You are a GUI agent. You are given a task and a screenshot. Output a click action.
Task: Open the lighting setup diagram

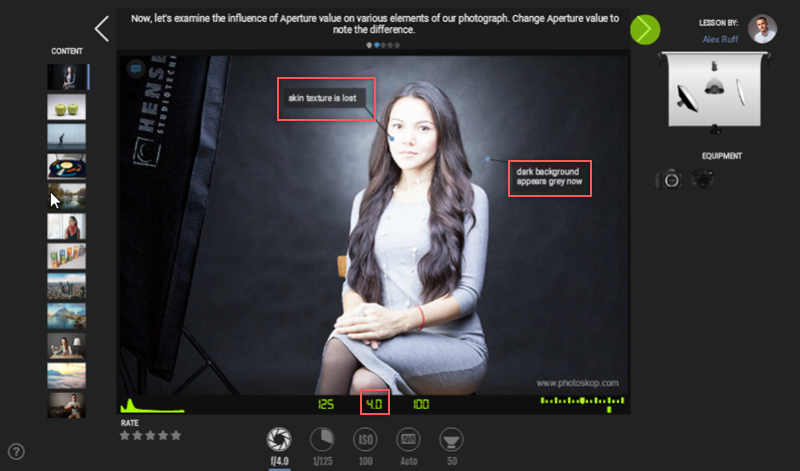coord(714,92)
